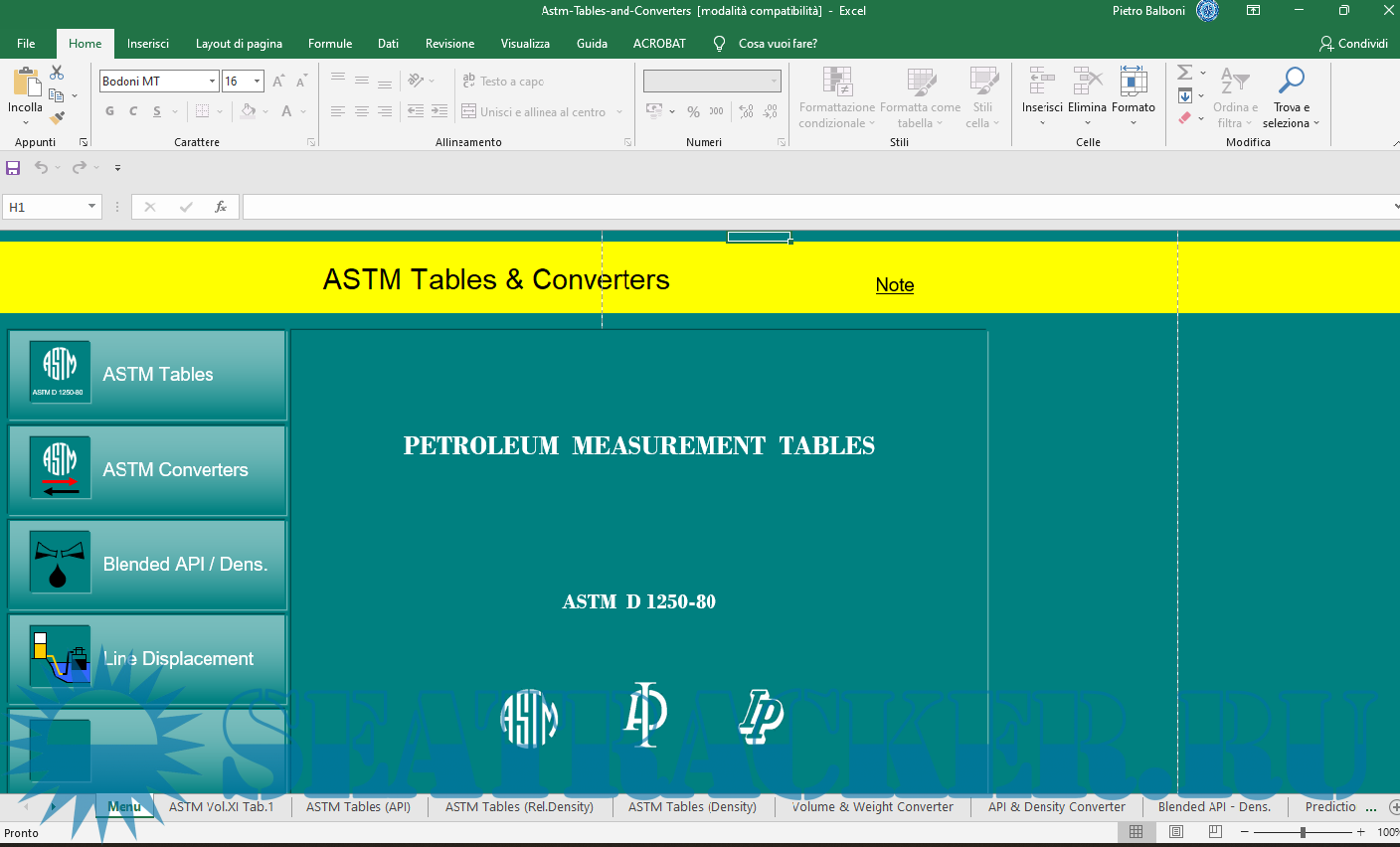Image resolution: width=1400 pixels, height=847 pixels.
Task: Click the scissors cut icon
Action: tap(57, 73)
